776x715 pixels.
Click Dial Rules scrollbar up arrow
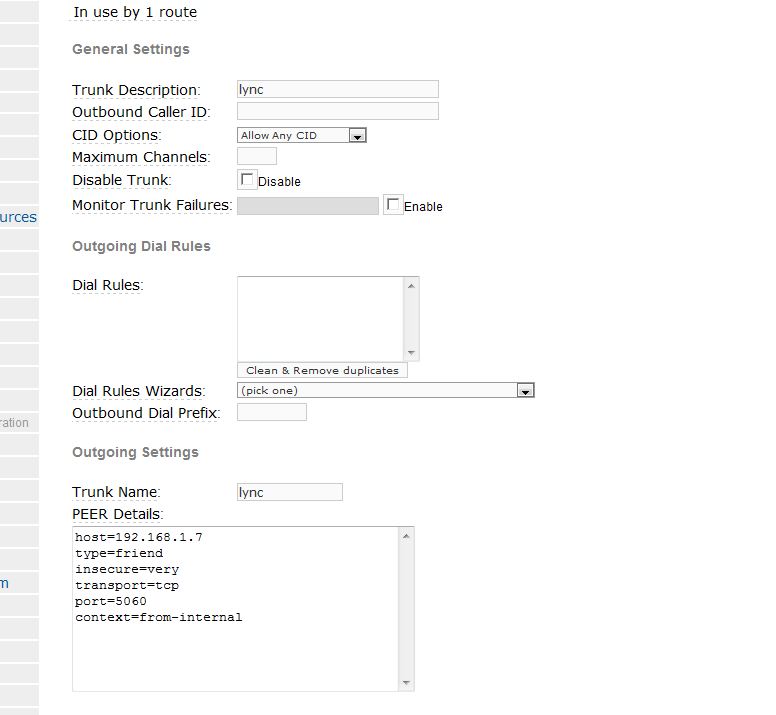pos(411,286)
